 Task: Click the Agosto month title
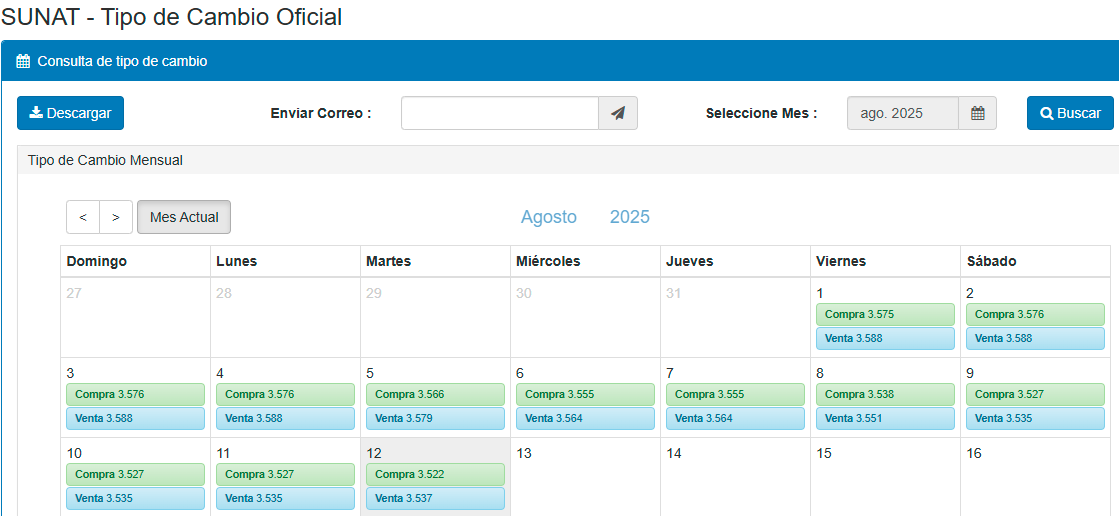pos(549,217)
